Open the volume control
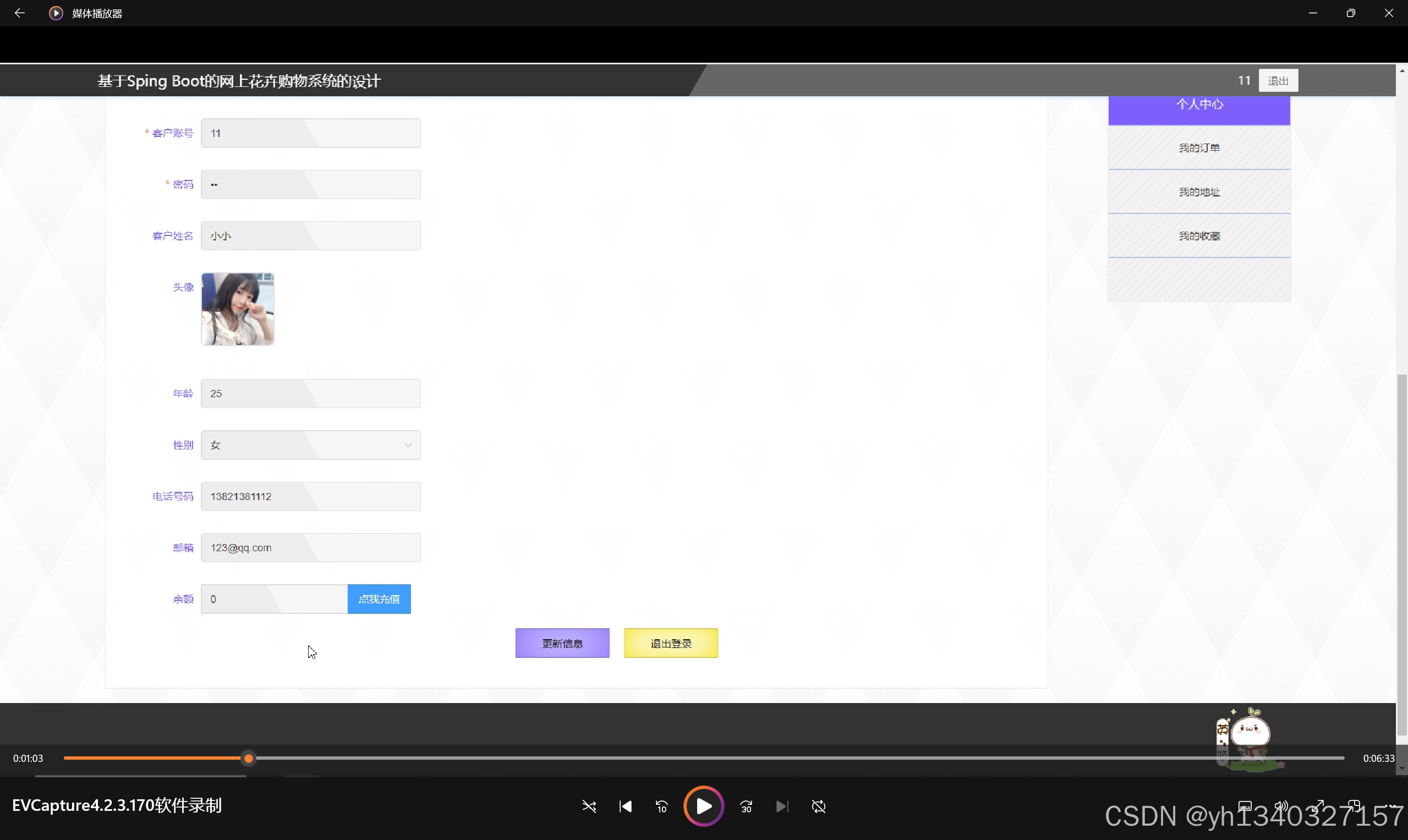 point(1281,806)
